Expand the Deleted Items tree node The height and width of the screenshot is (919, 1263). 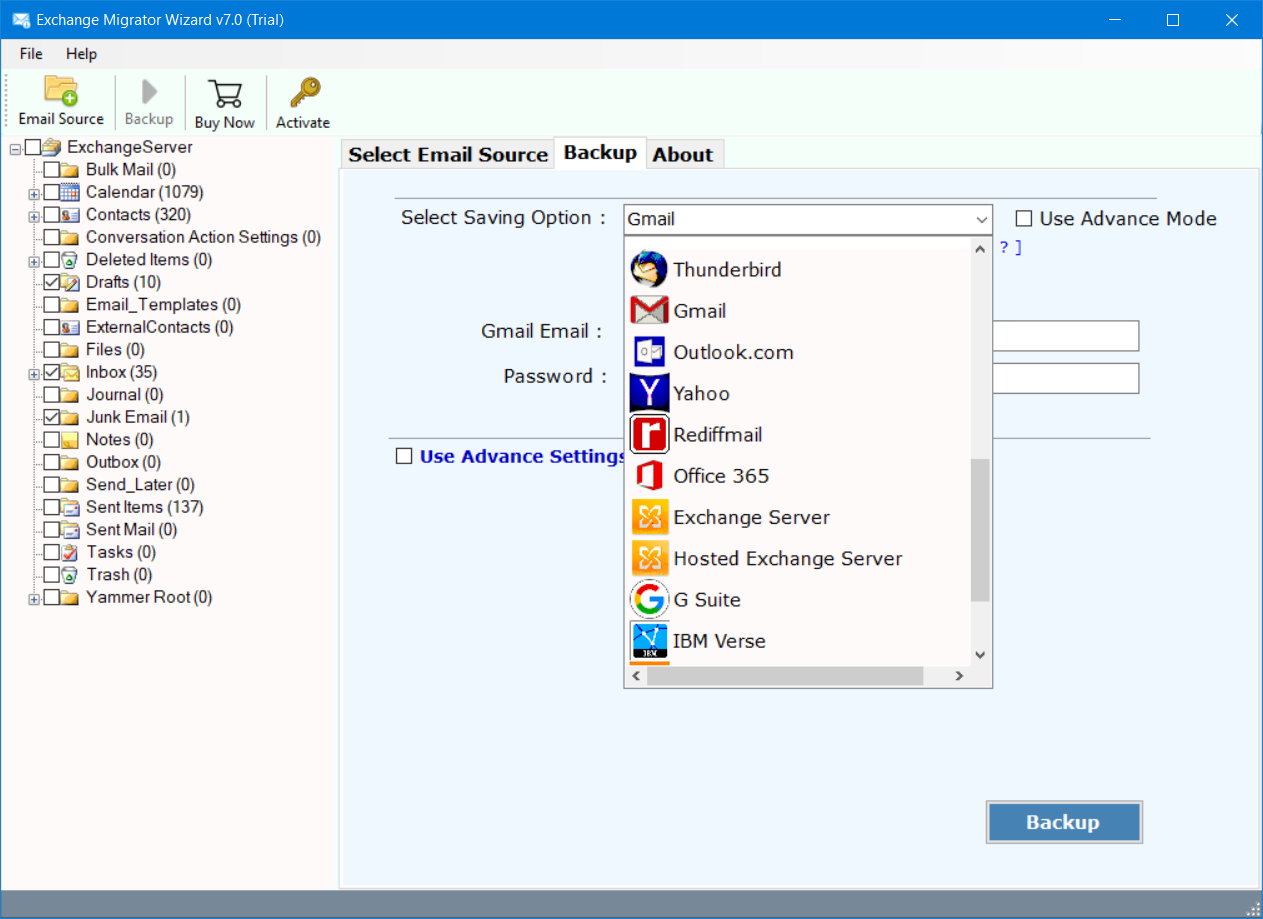point(34,261)
